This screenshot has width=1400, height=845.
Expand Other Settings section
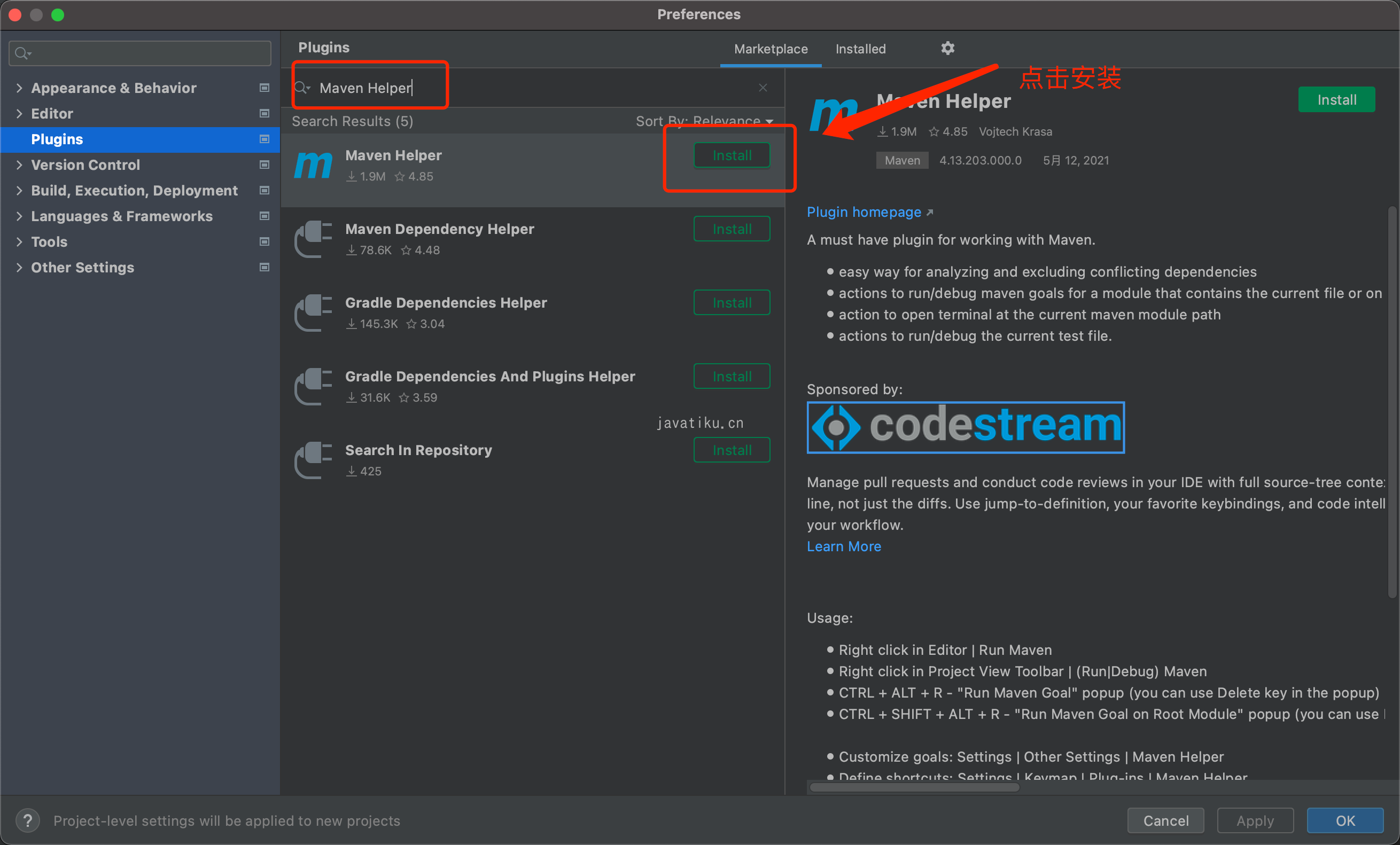19,267
